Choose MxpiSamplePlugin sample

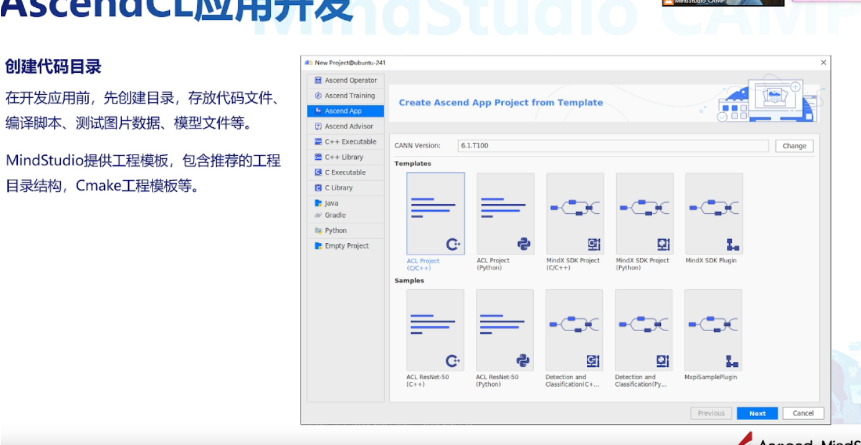[713, 330]
